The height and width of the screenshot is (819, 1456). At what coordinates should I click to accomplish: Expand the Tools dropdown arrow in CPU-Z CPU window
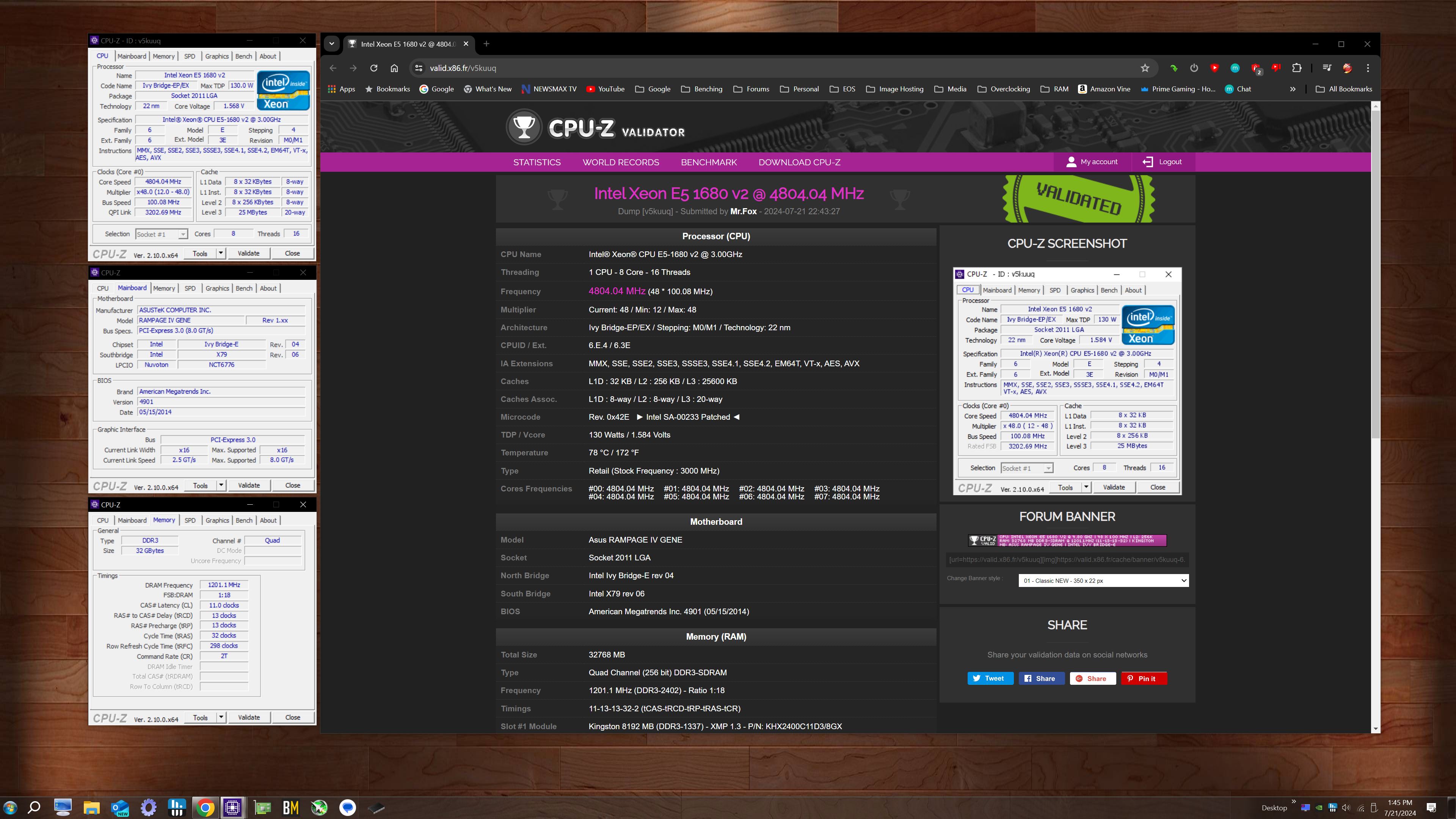coord(221,253)
